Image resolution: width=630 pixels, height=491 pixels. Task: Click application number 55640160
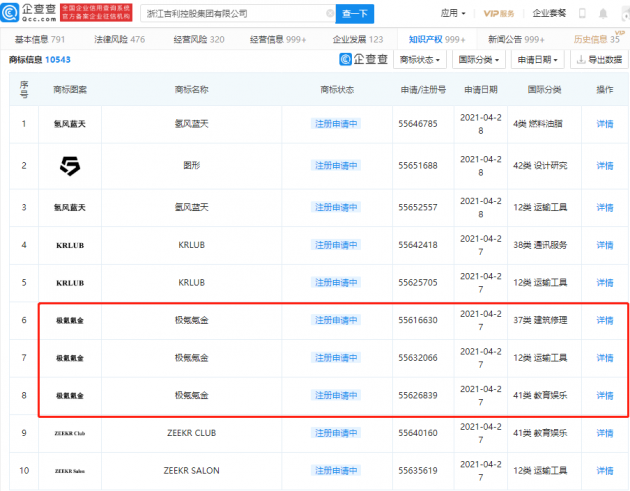(x=418, y=433)
